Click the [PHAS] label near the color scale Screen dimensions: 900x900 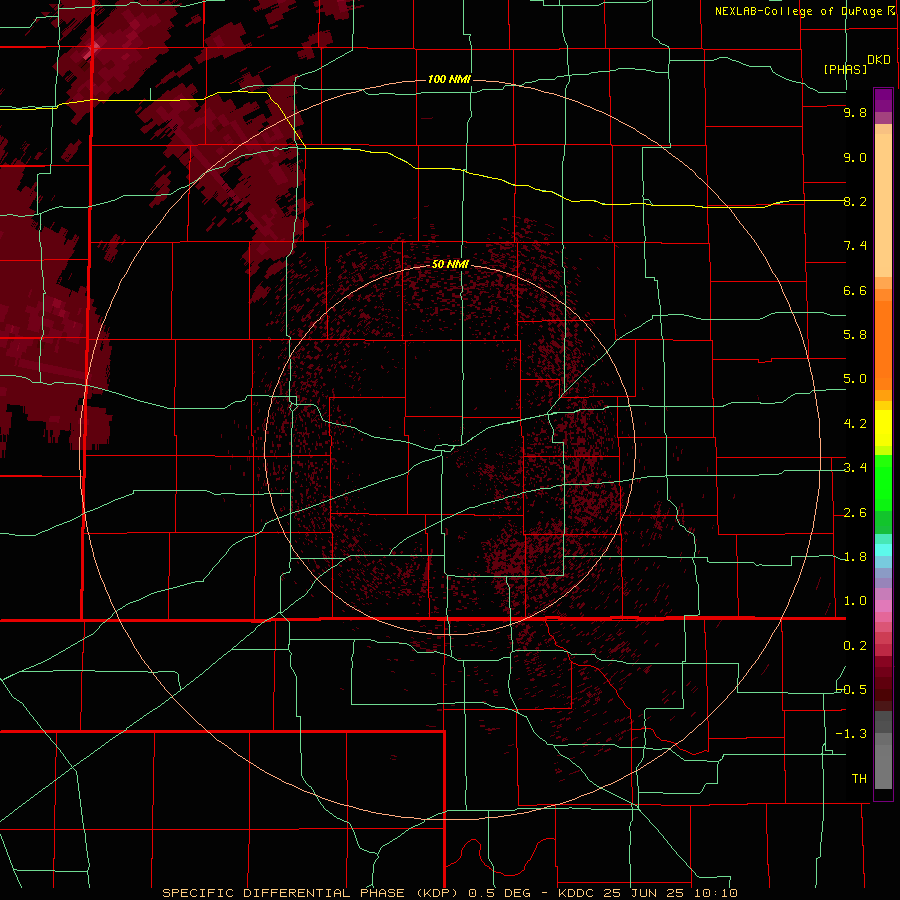[x=845, y=69]
